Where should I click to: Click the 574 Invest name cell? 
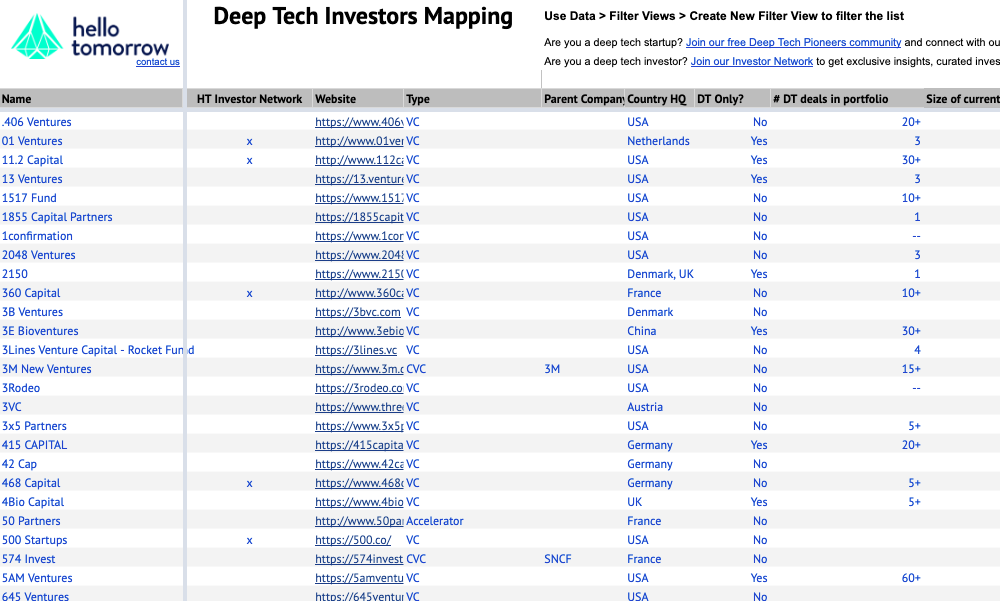[28, 559]
